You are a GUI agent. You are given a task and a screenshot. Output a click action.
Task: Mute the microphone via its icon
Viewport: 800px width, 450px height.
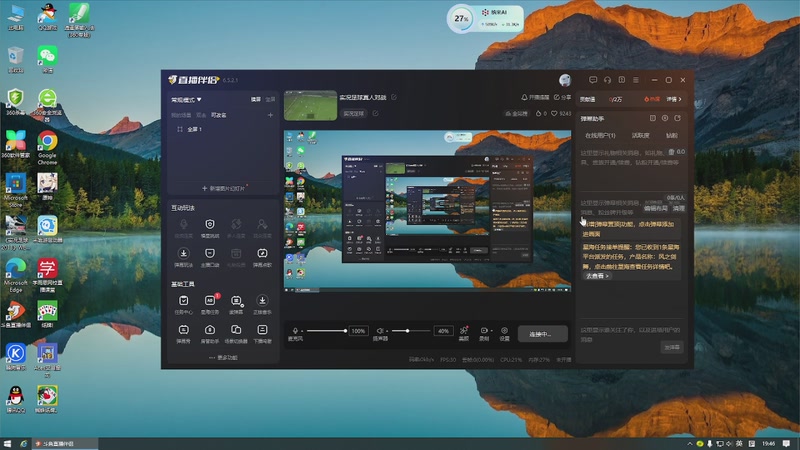point(295,331)
